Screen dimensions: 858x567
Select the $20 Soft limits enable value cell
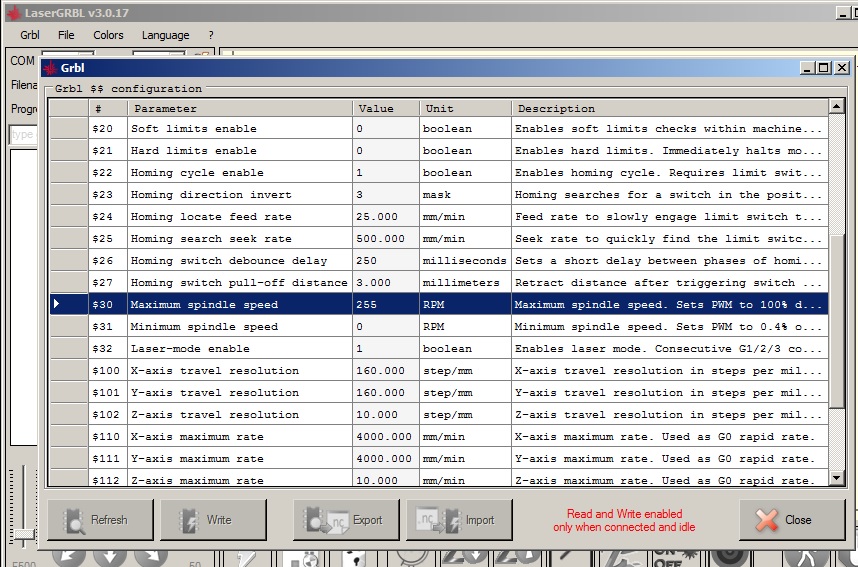tap(386, 128)
